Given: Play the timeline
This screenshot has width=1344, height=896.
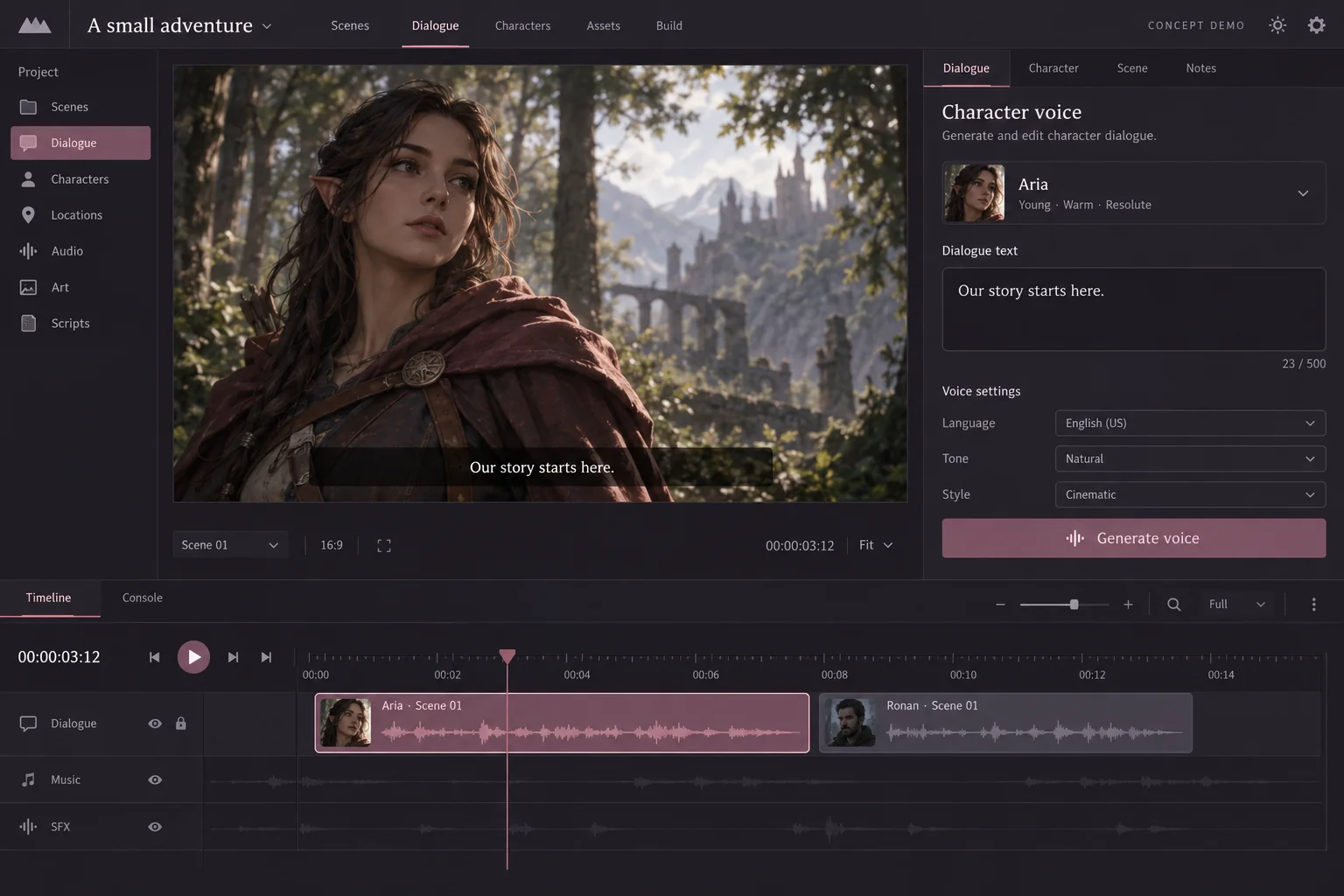Looking at the screenshot, I should (193, 657).
